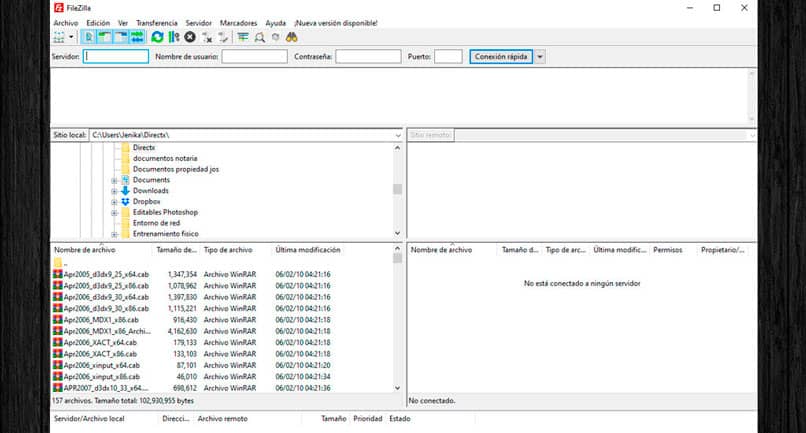Click WinRAR icon of APR2007_d3dx10_33_x64

coord(58,387)
